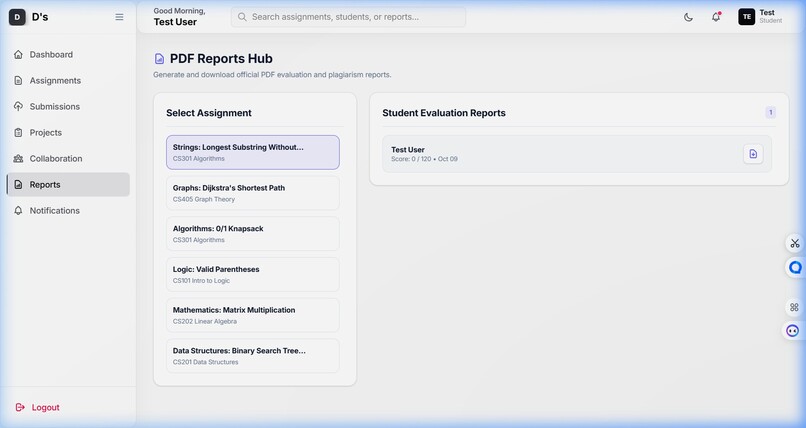This screenshot has height=428, width=806.
Task: Click the D logo badge in sidebar header
Action: (x=17, y=17)
